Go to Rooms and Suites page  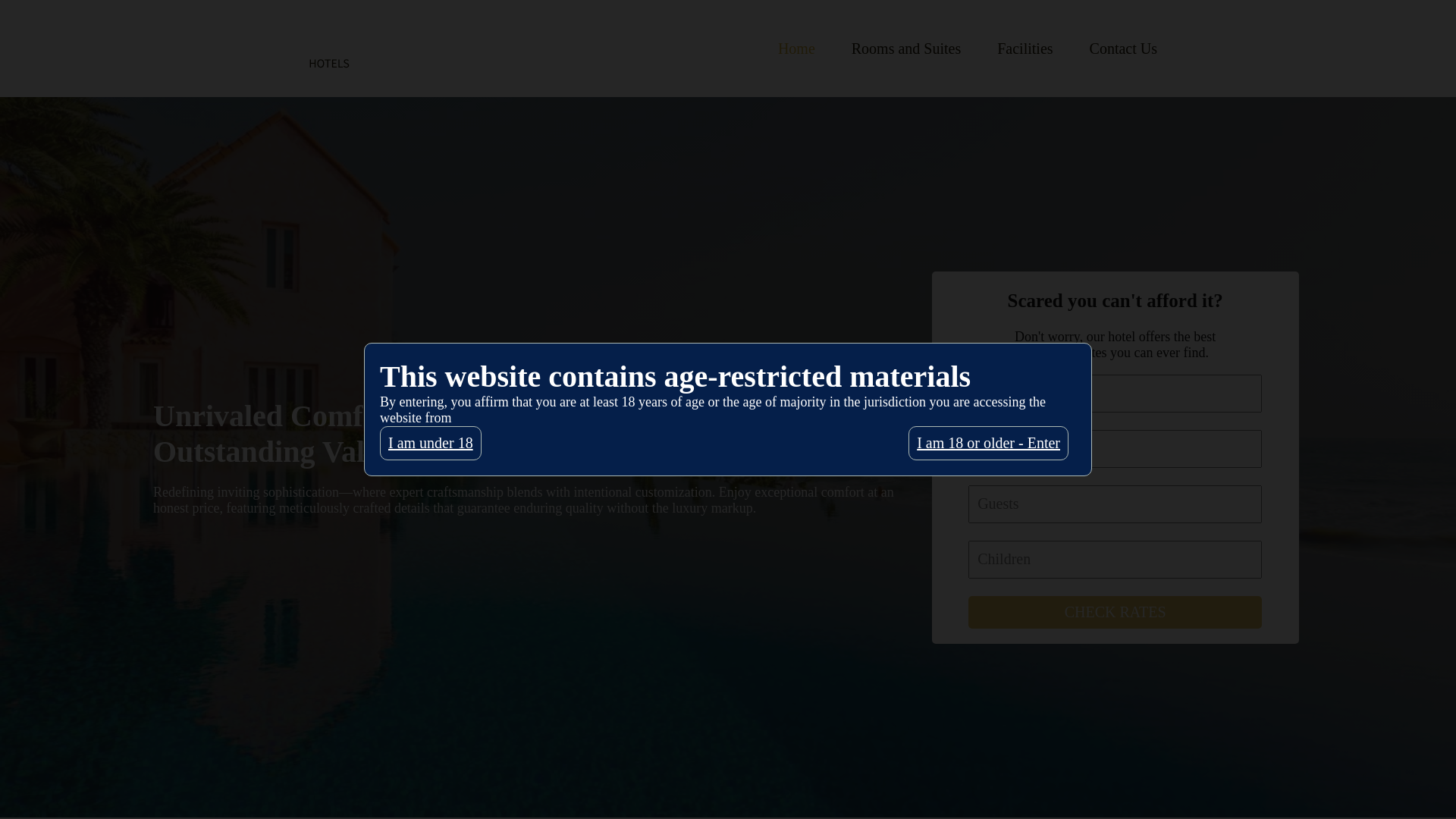click(905, 49)
